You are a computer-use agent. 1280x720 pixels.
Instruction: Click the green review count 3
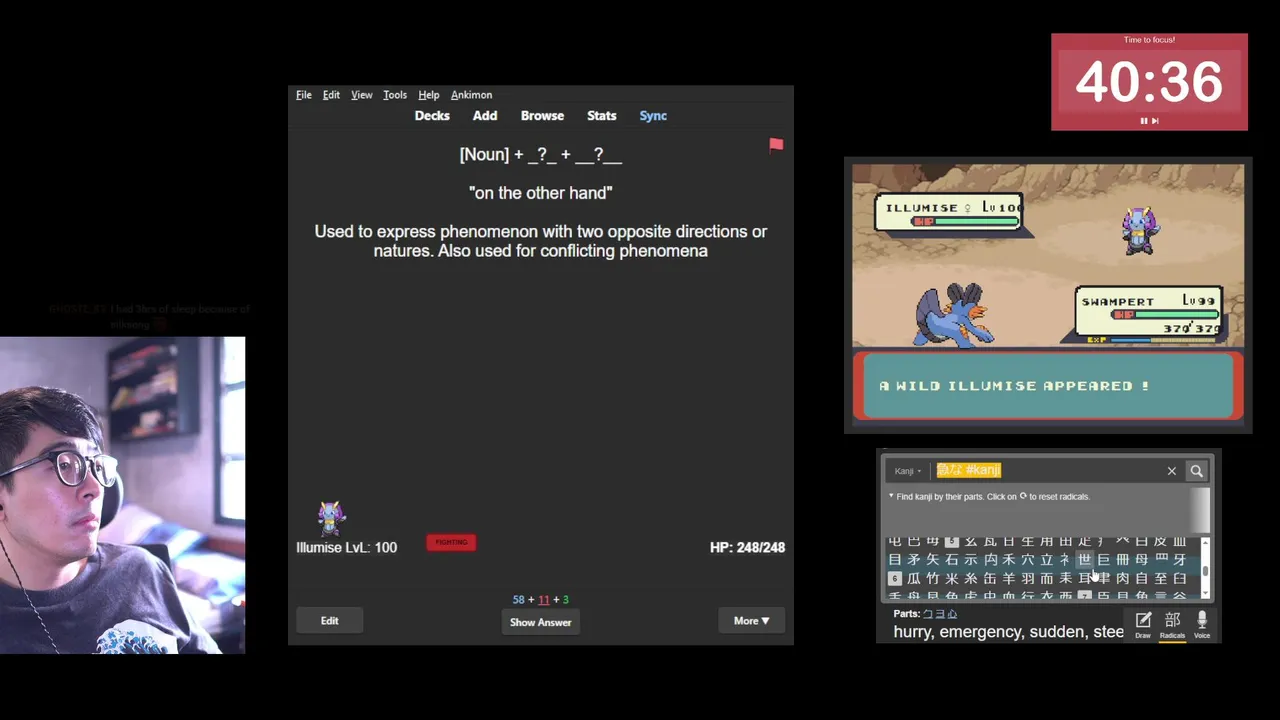pos(565,600)
